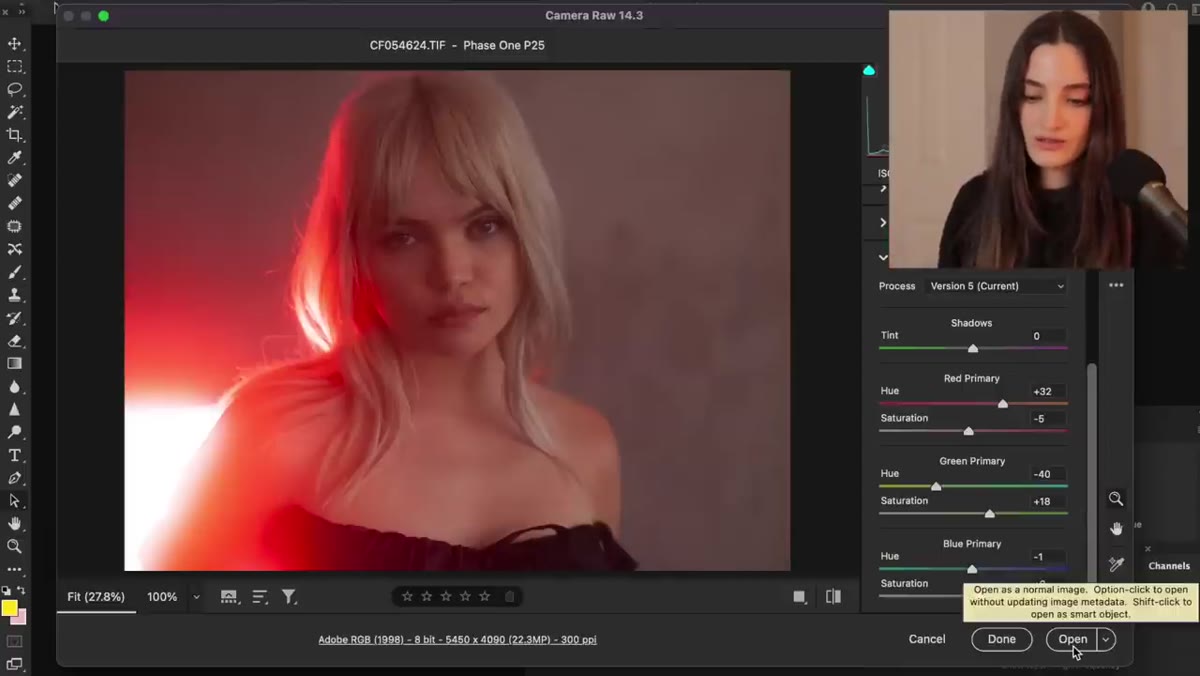Select the Sharpen (triangle) tool
The width and height of the screenshot is (1200, 676).
15,409
